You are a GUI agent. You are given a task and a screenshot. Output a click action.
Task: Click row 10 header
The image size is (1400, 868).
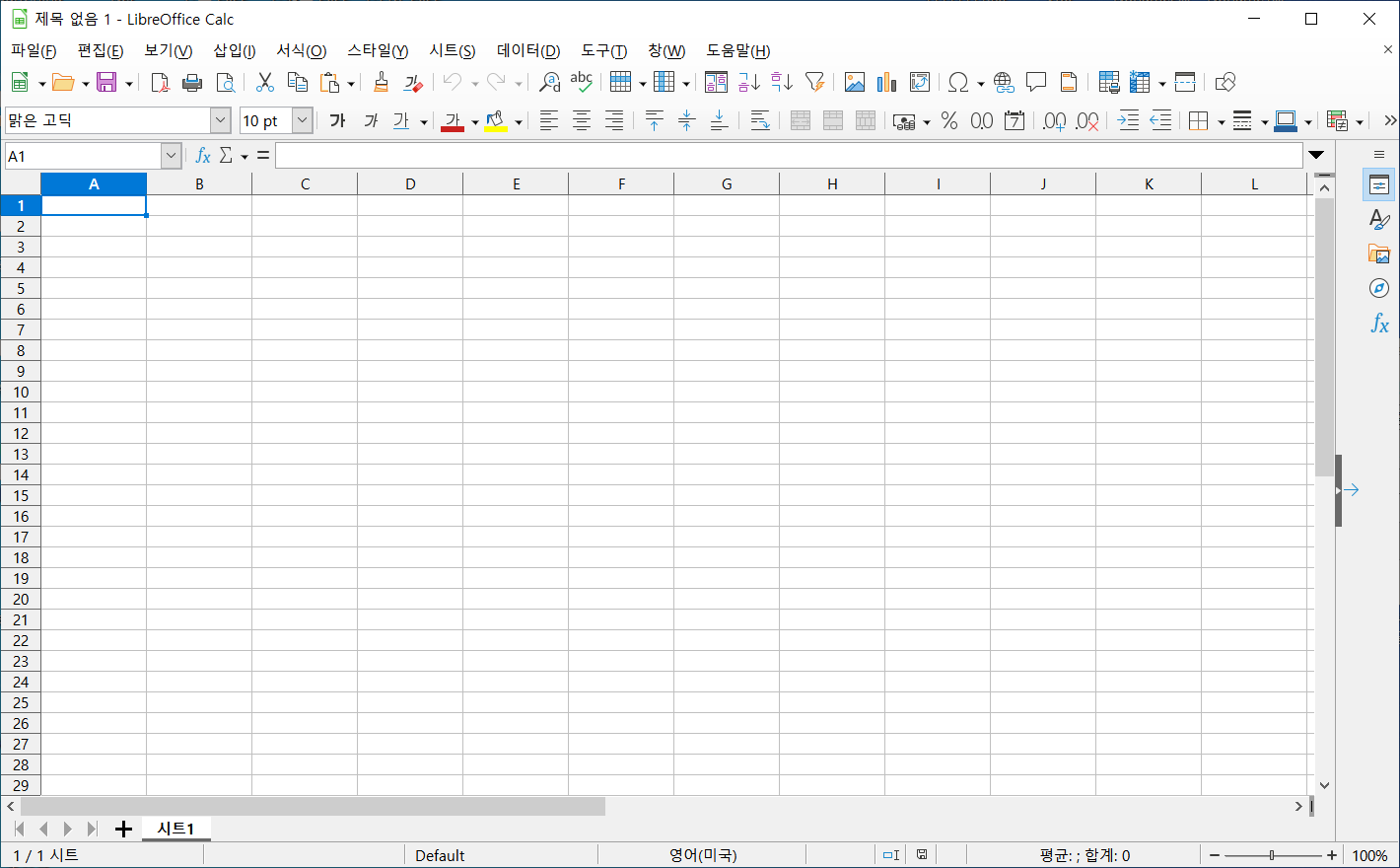(21, 393)
